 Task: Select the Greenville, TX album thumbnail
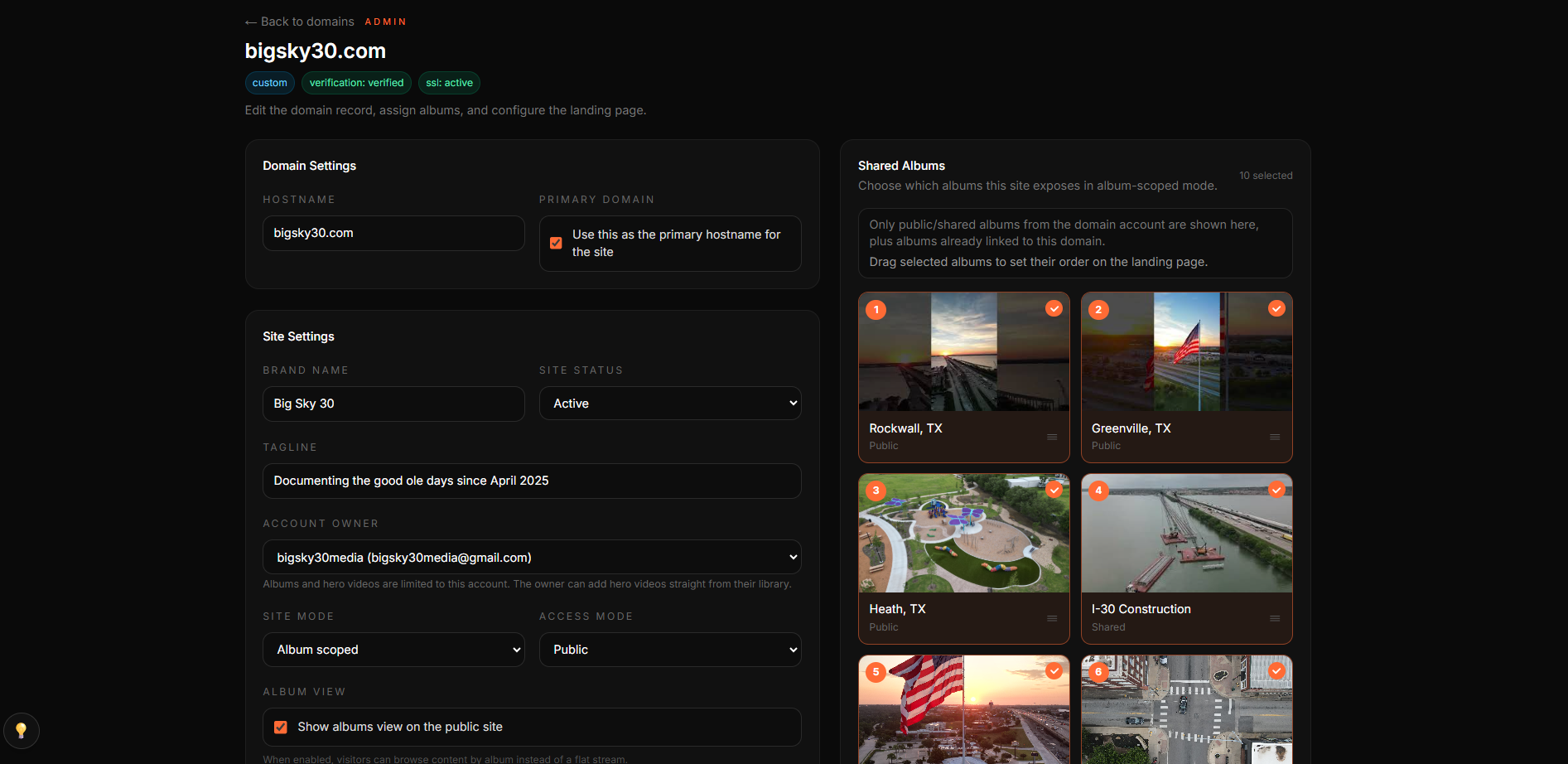pos(1187,352)
